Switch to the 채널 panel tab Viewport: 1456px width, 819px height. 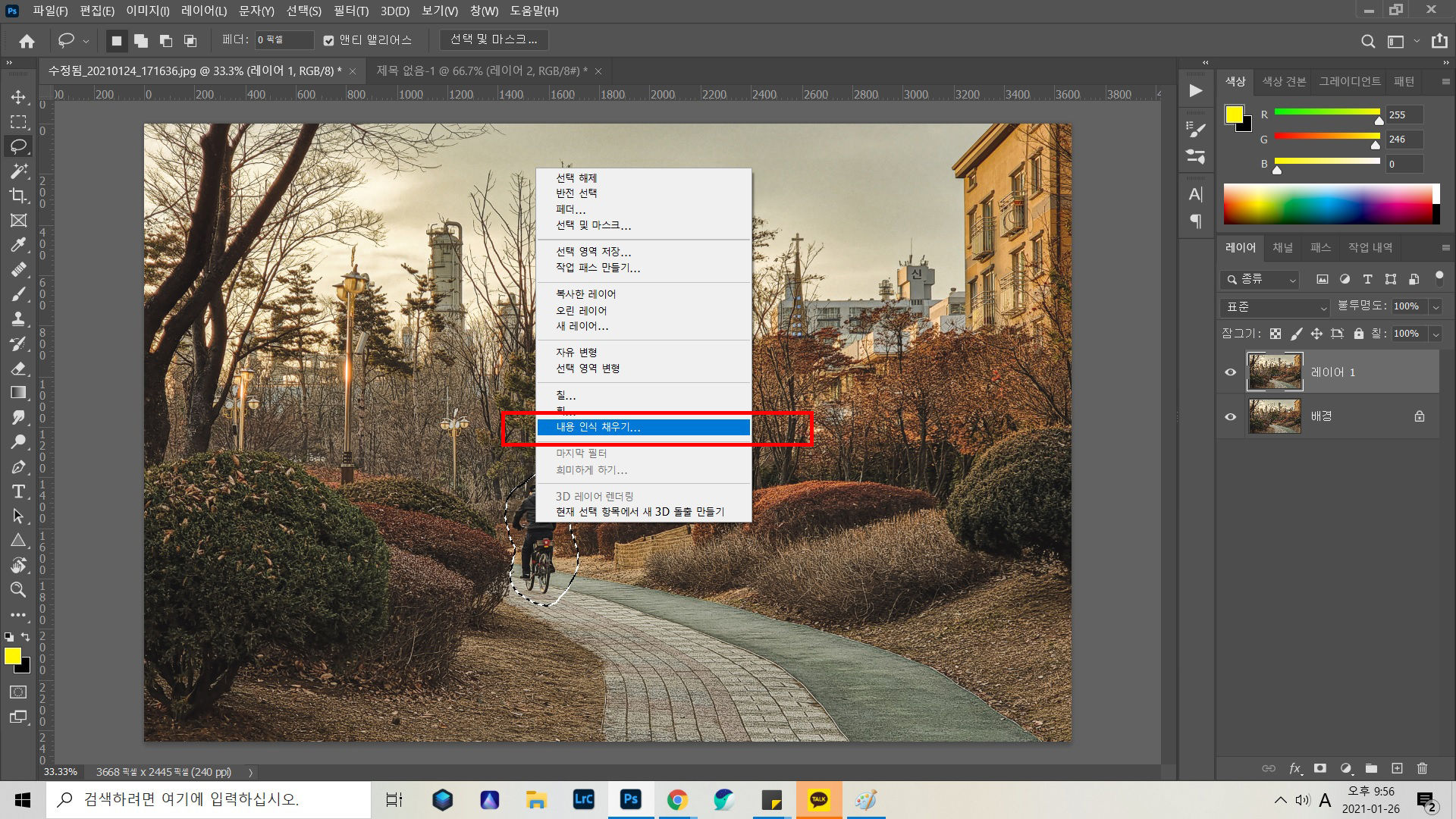1282,247
